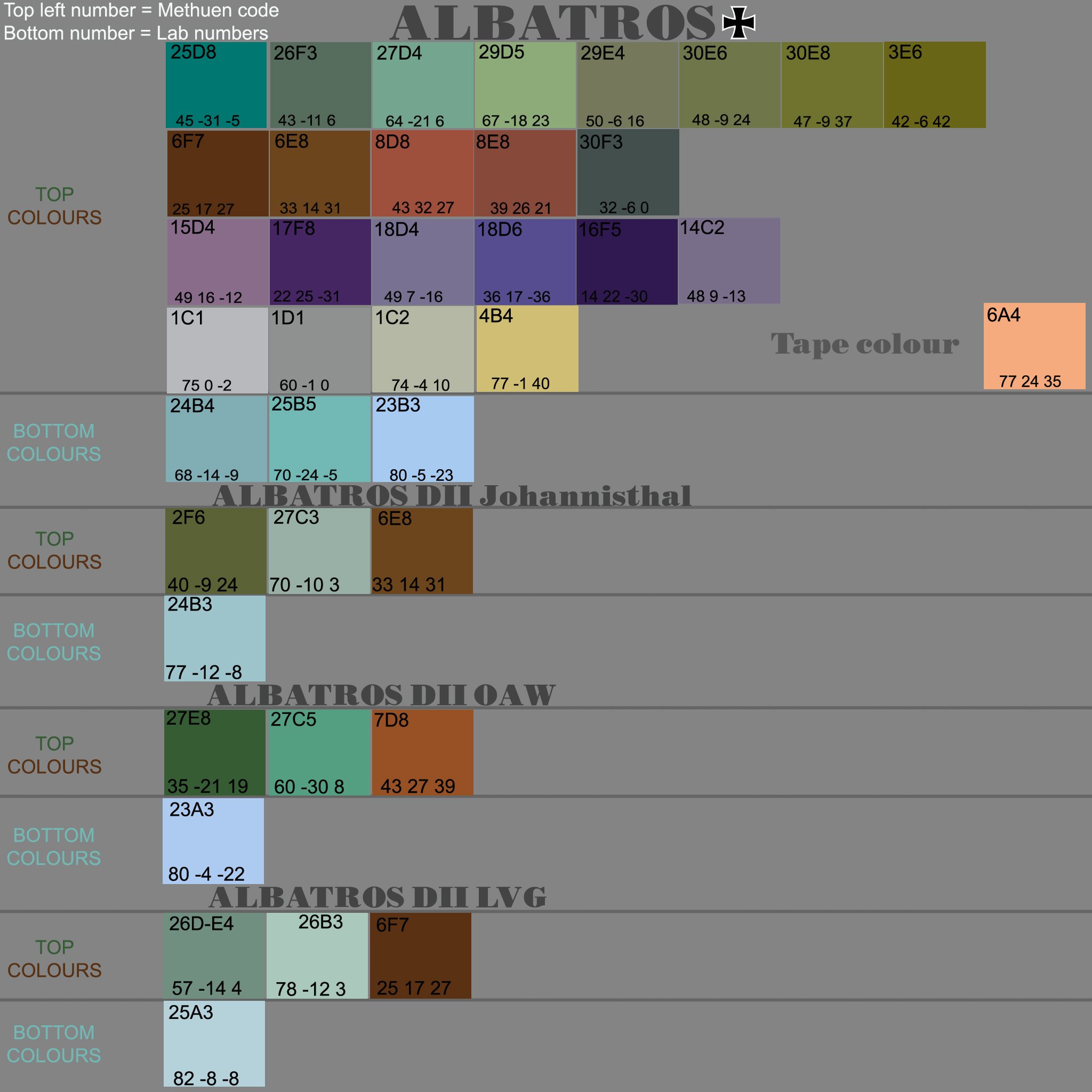Select the 6F7 swatch beside the 6E8 swatch

click(218, 173)
